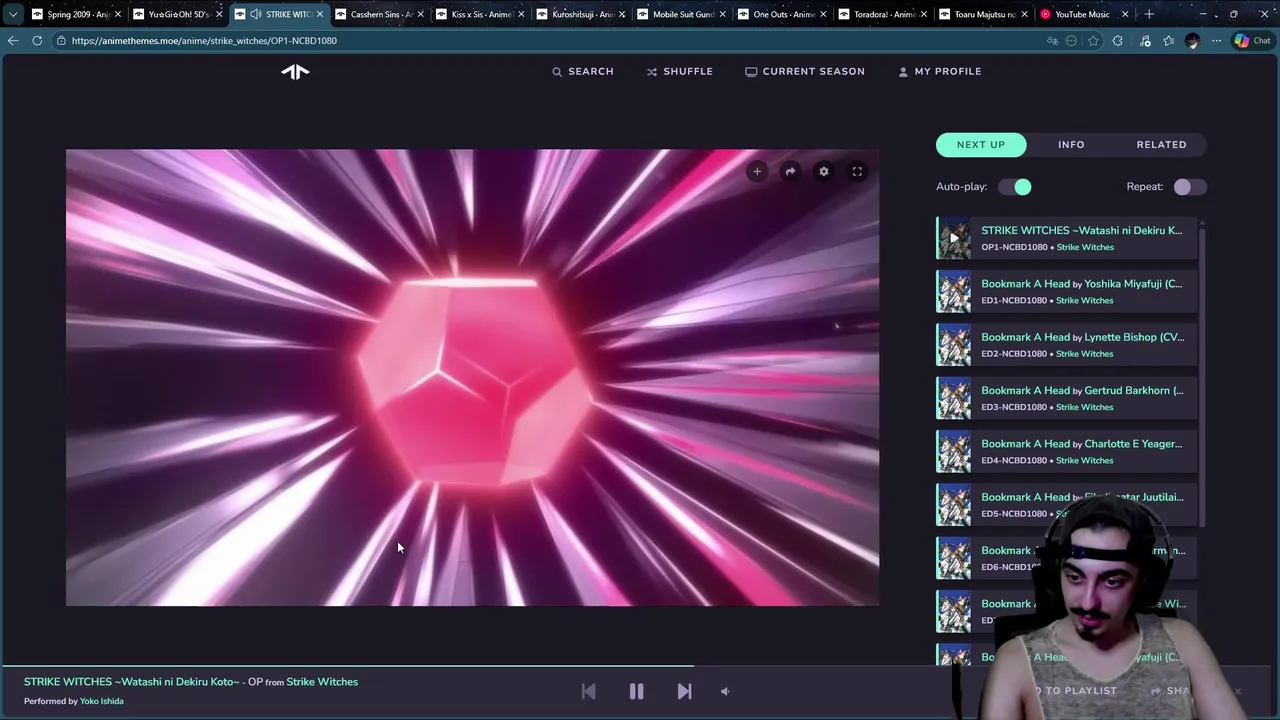Click inside the video player

[472, 377]
